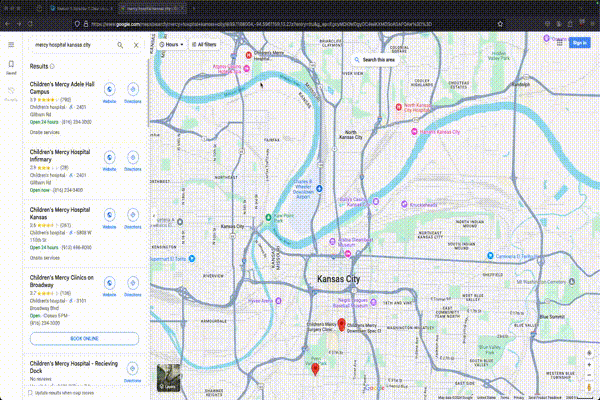Click the Results info icon
This screenshot has width=600, height=400.
point(52,65)
